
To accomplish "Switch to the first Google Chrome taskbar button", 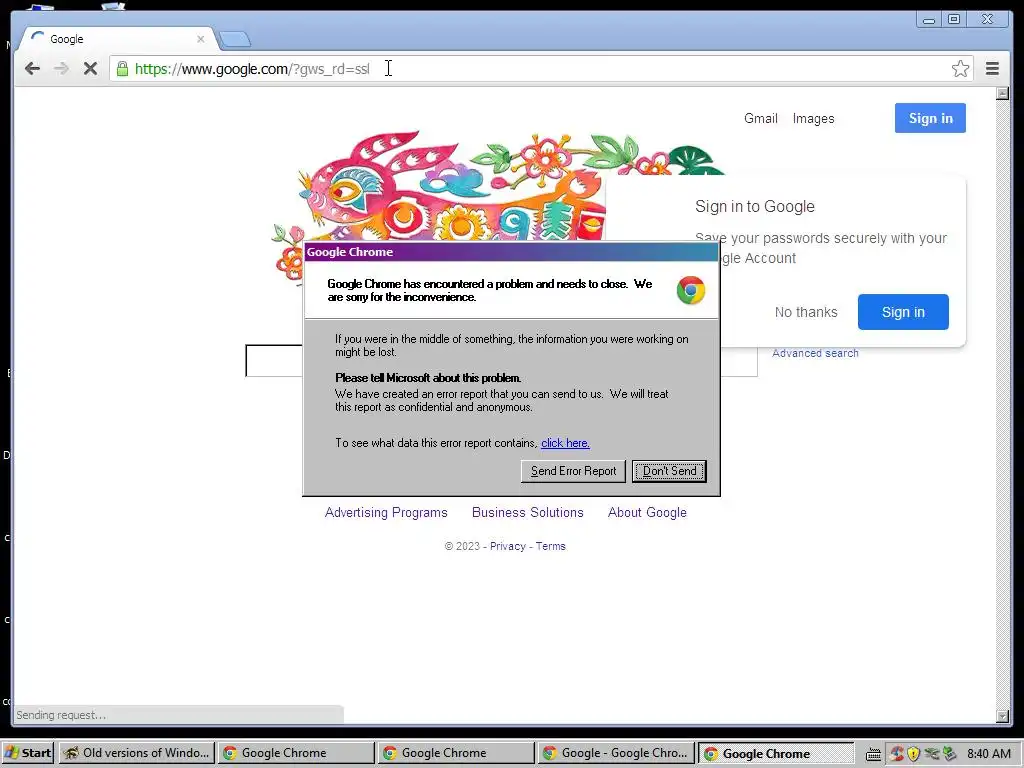I will pyautogui.click(x=296, y=753).
